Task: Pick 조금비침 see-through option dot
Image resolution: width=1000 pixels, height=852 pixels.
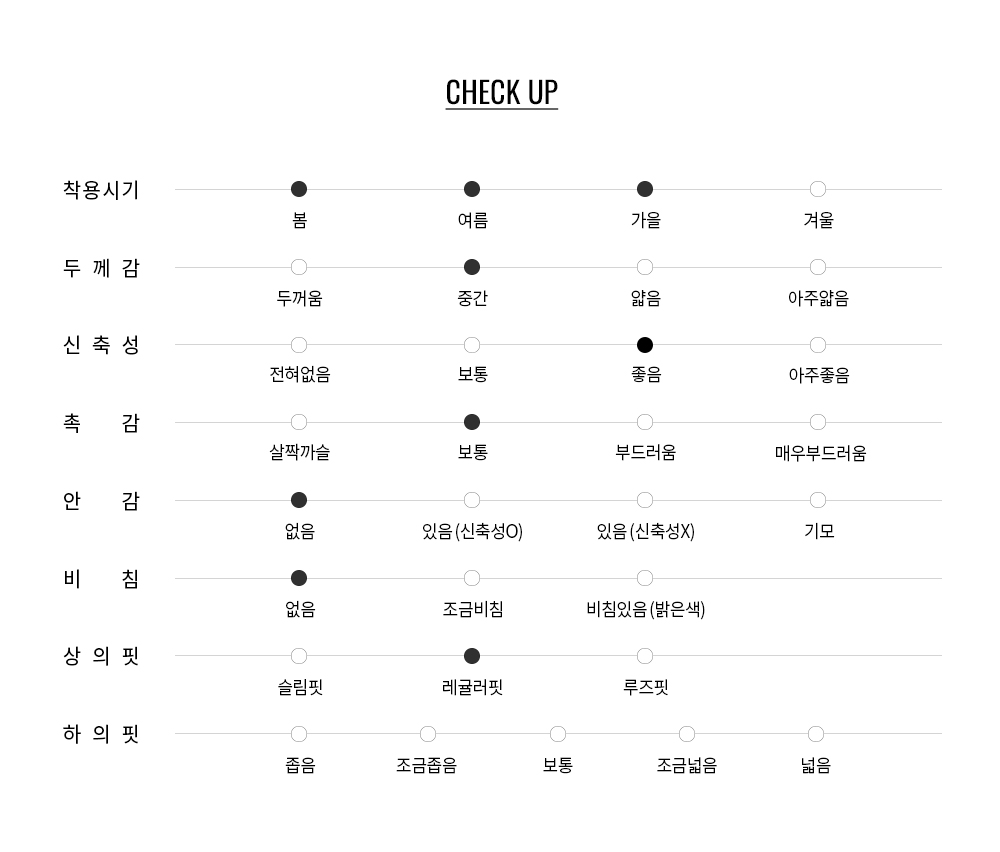Action: point(472,578)
